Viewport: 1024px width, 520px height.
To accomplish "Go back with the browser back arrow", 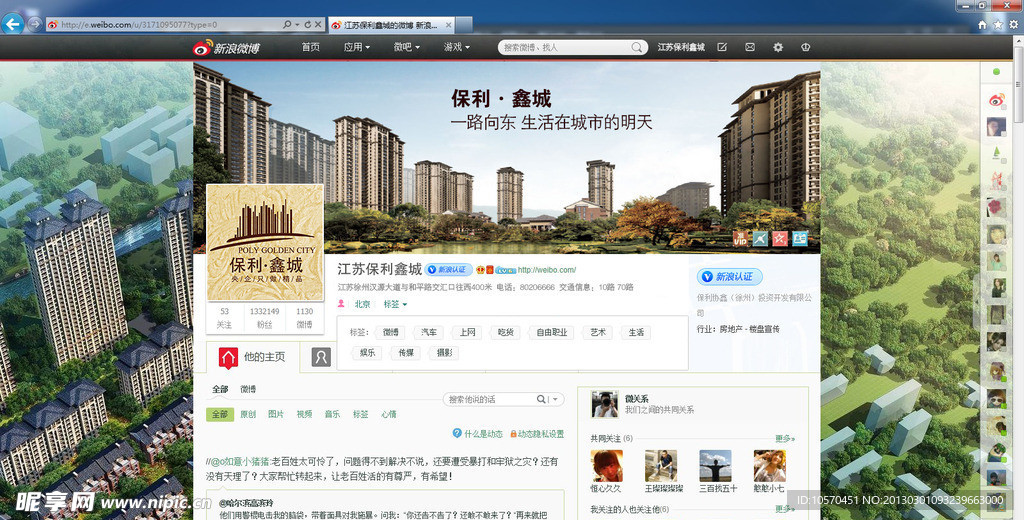I will 12,24.
